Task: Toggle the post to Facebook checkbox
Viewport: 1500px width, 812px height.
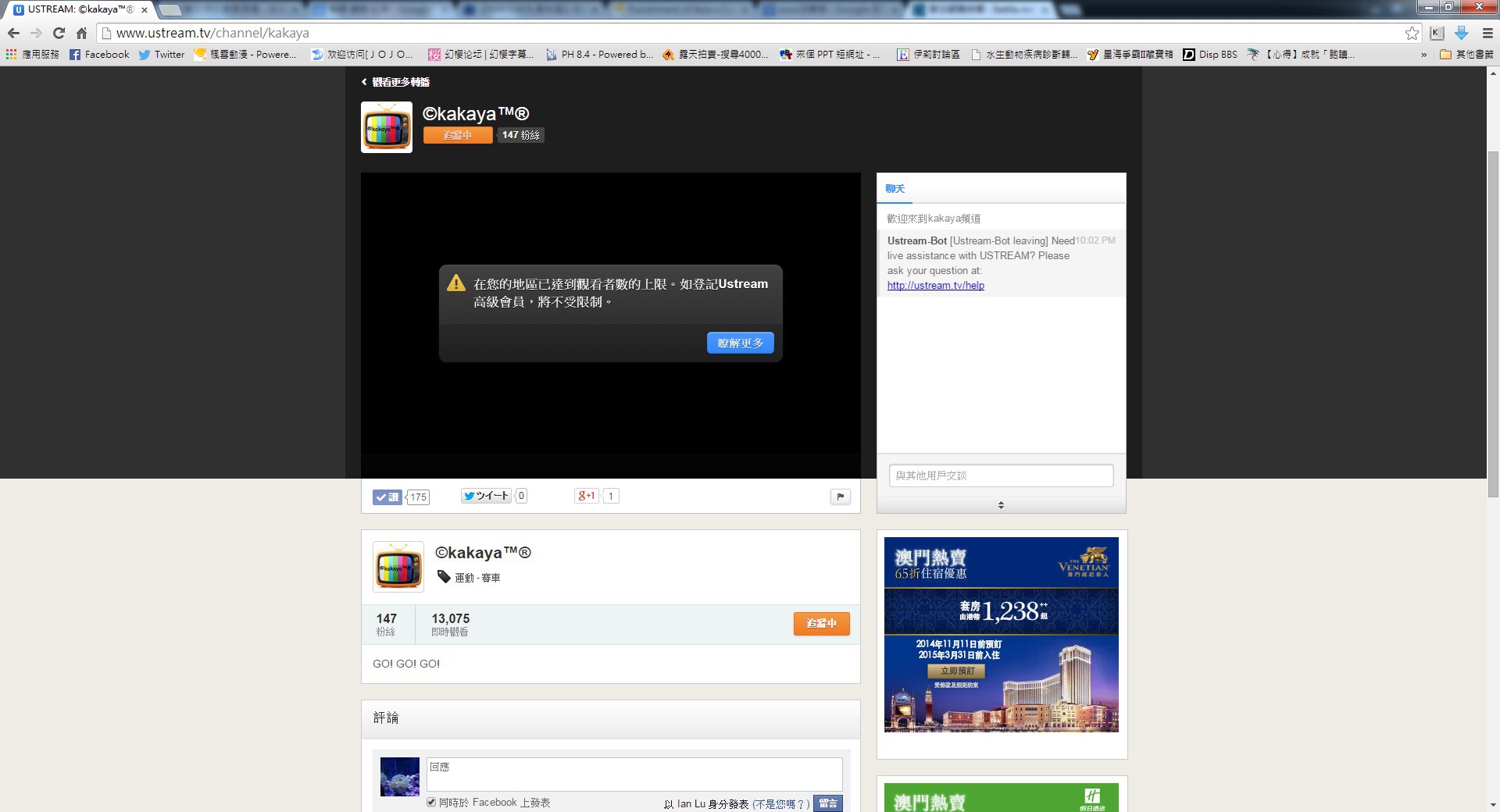Action: pos(431,802)
